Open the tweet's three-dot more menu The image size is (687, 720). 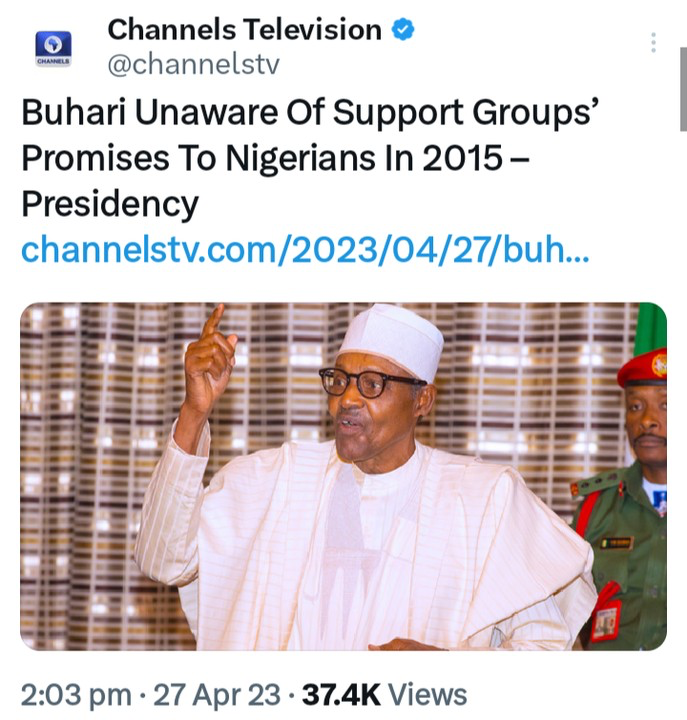[653, 43]
